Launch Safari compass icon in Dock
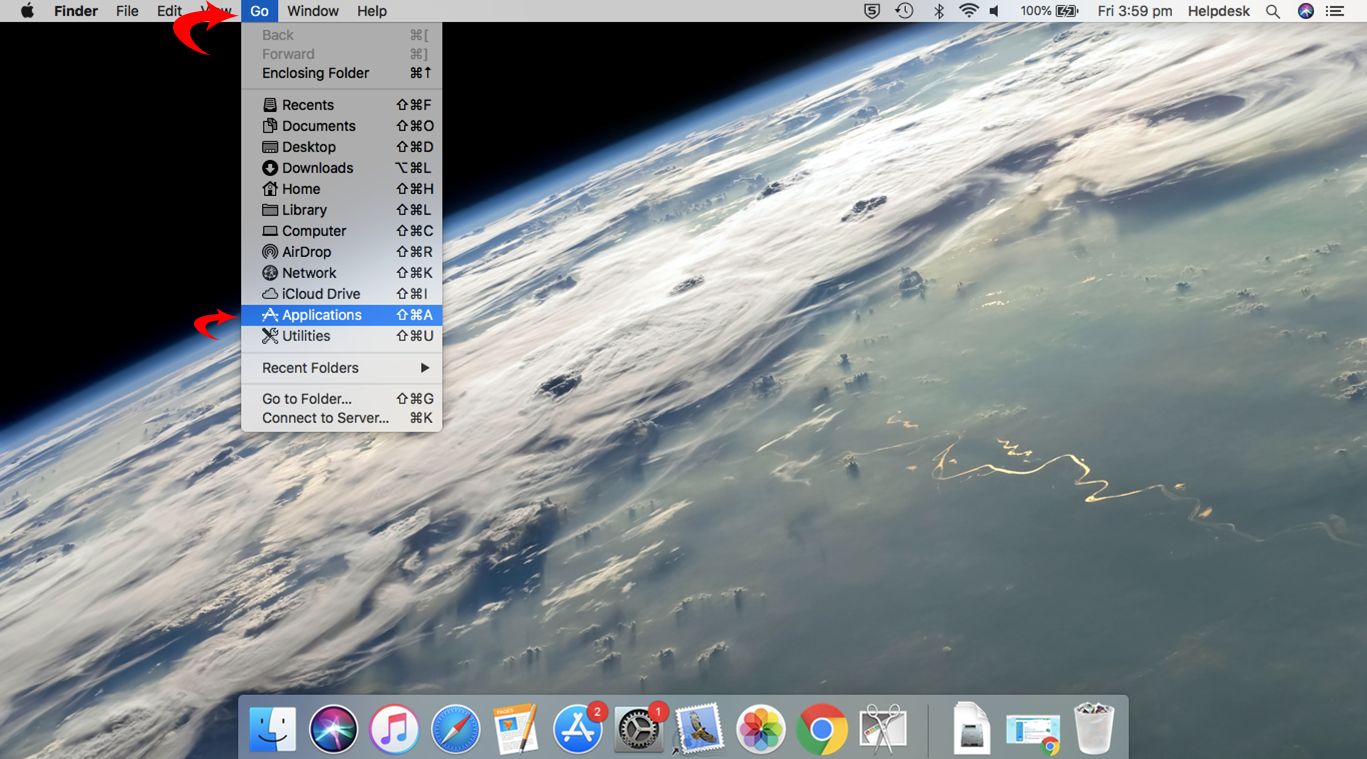This screenshot has width=1367, height=759. (x=455, y=728)
